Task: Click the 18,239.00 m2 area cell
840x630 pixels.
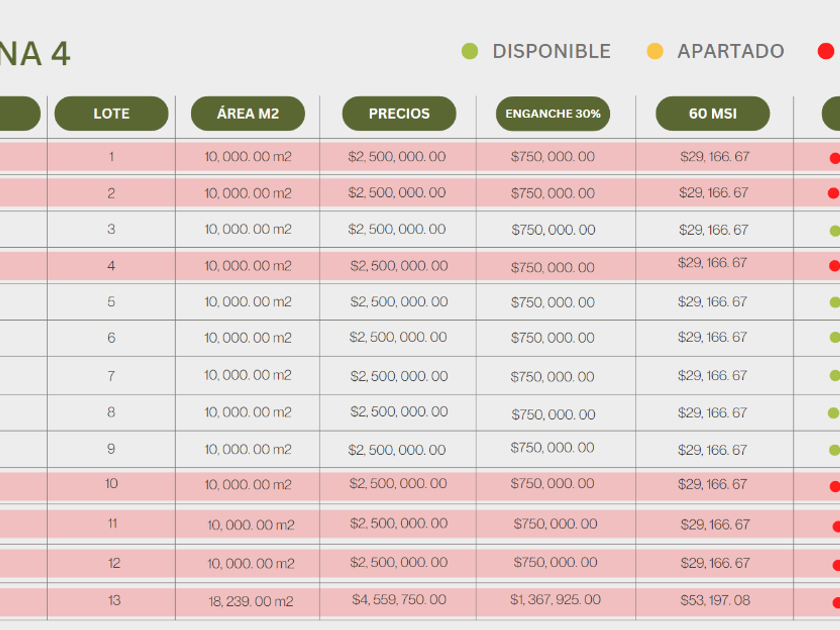Action: coord(249,601)
